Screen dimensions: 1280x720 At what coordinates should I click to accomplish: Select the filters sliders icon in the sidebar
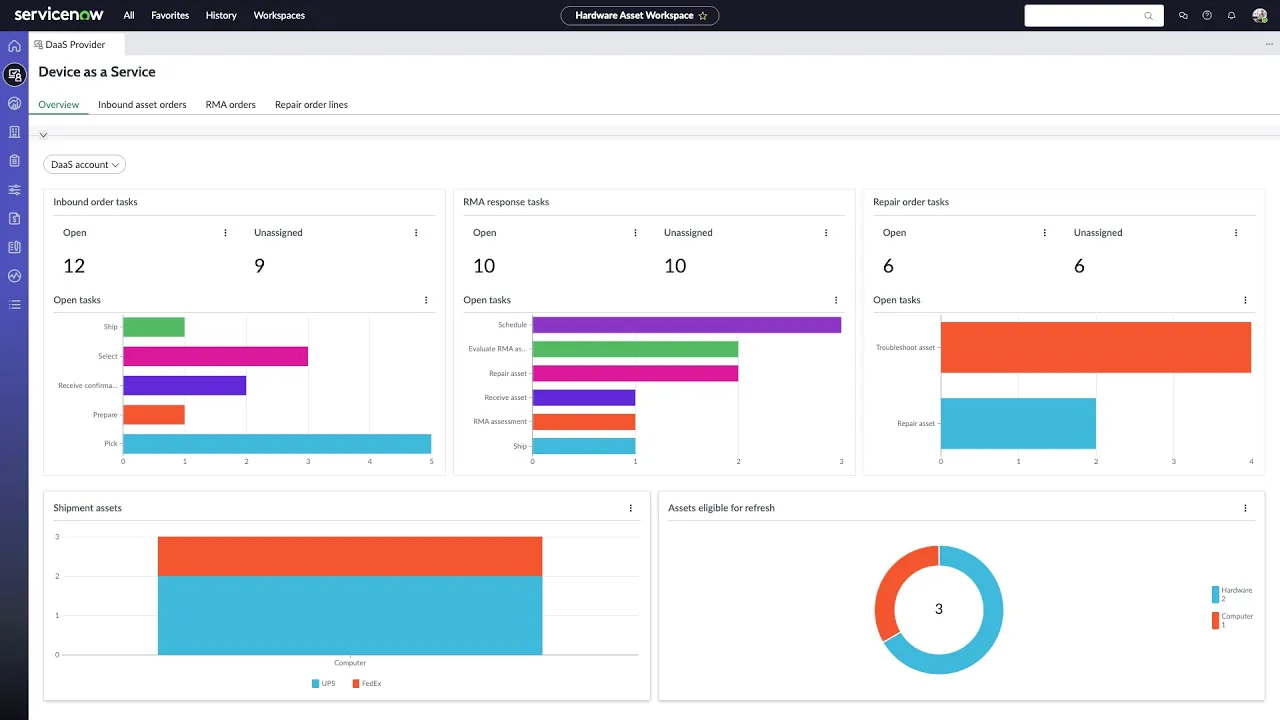point(14,189)
